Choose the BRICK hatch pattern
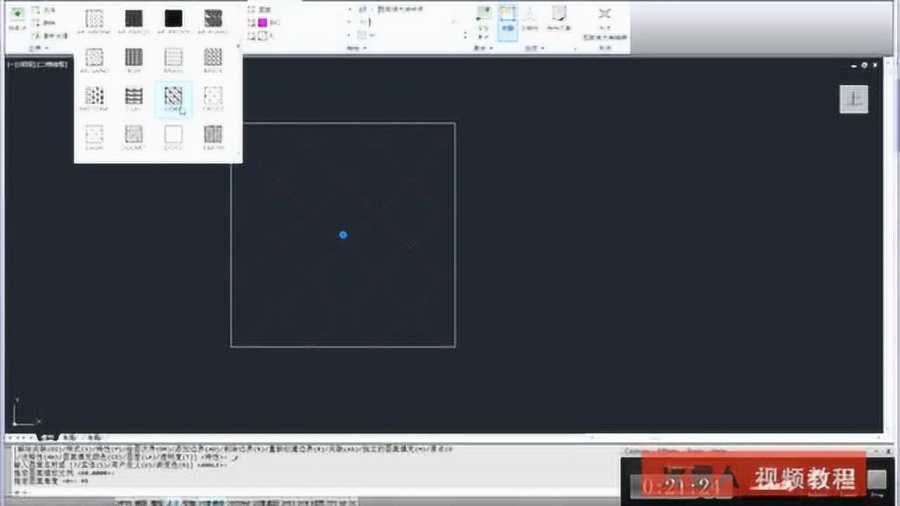 (213, 58)
